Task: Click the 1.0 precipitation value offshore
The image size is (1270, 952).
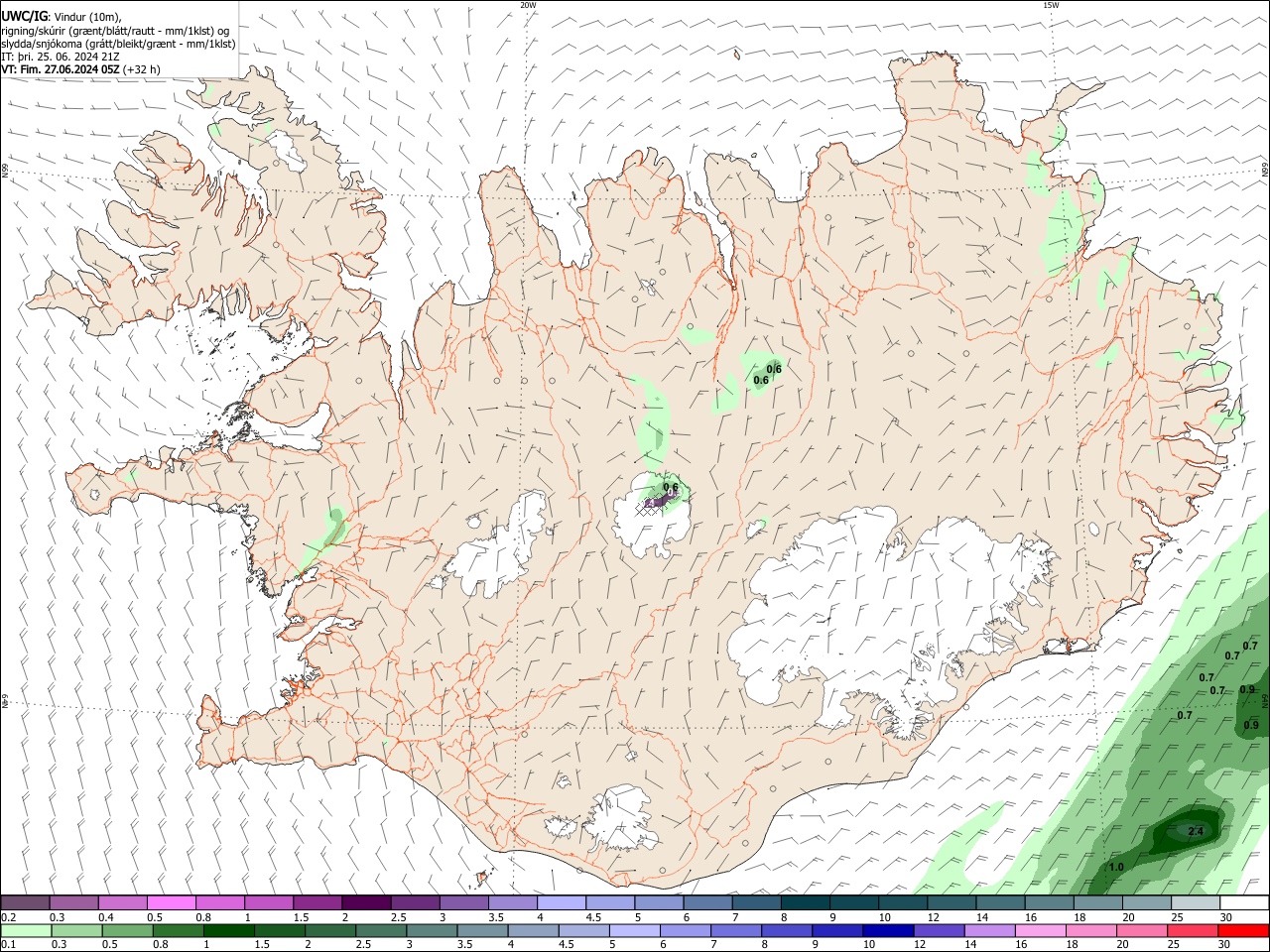Action: [x=1116, y=868]
